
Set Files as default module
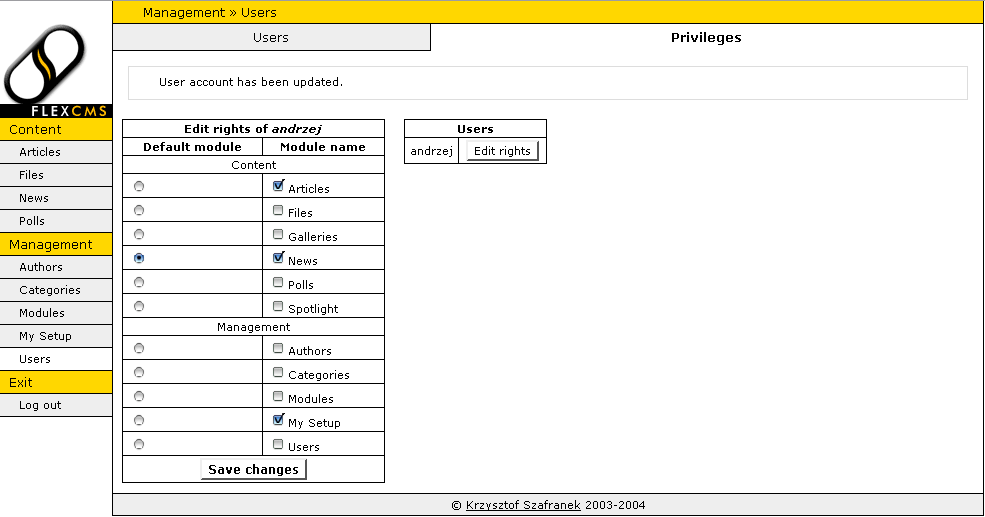click(x=139, y=210)
